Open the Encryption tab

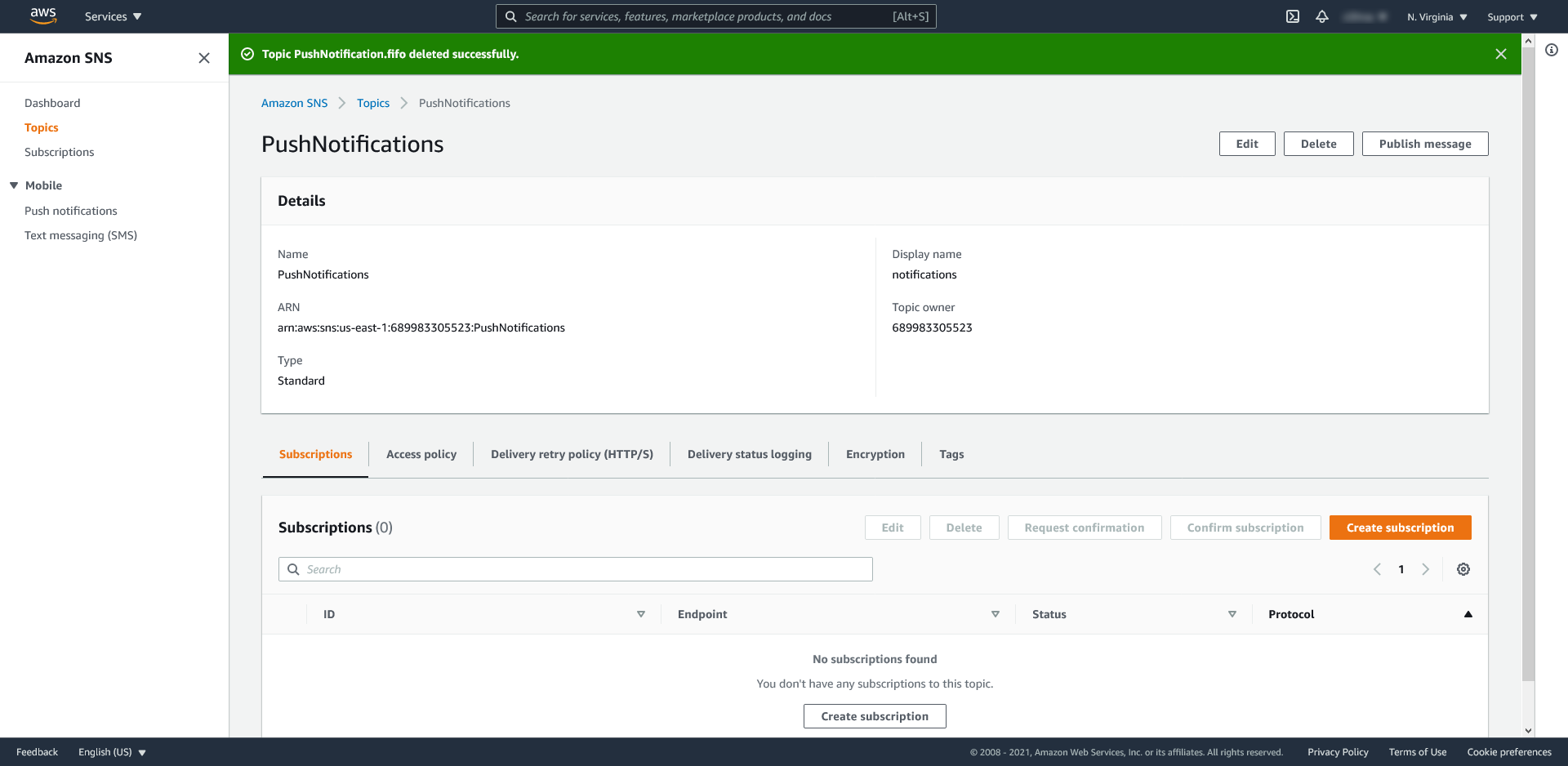coord(875,454)
